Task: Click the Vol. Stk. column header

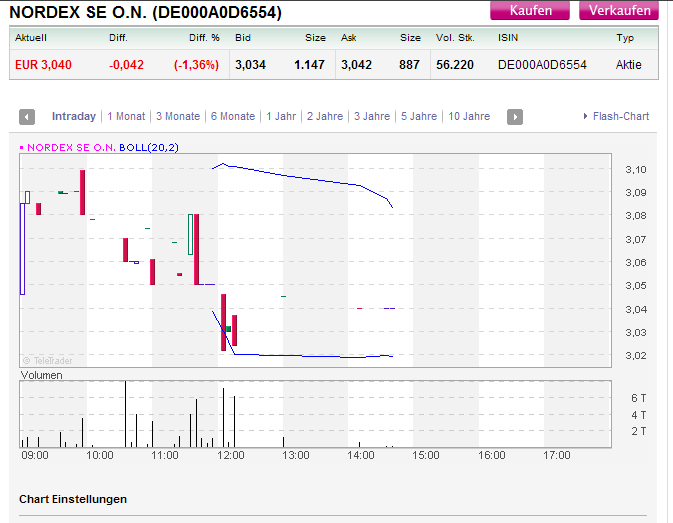Action: [455, 38]
